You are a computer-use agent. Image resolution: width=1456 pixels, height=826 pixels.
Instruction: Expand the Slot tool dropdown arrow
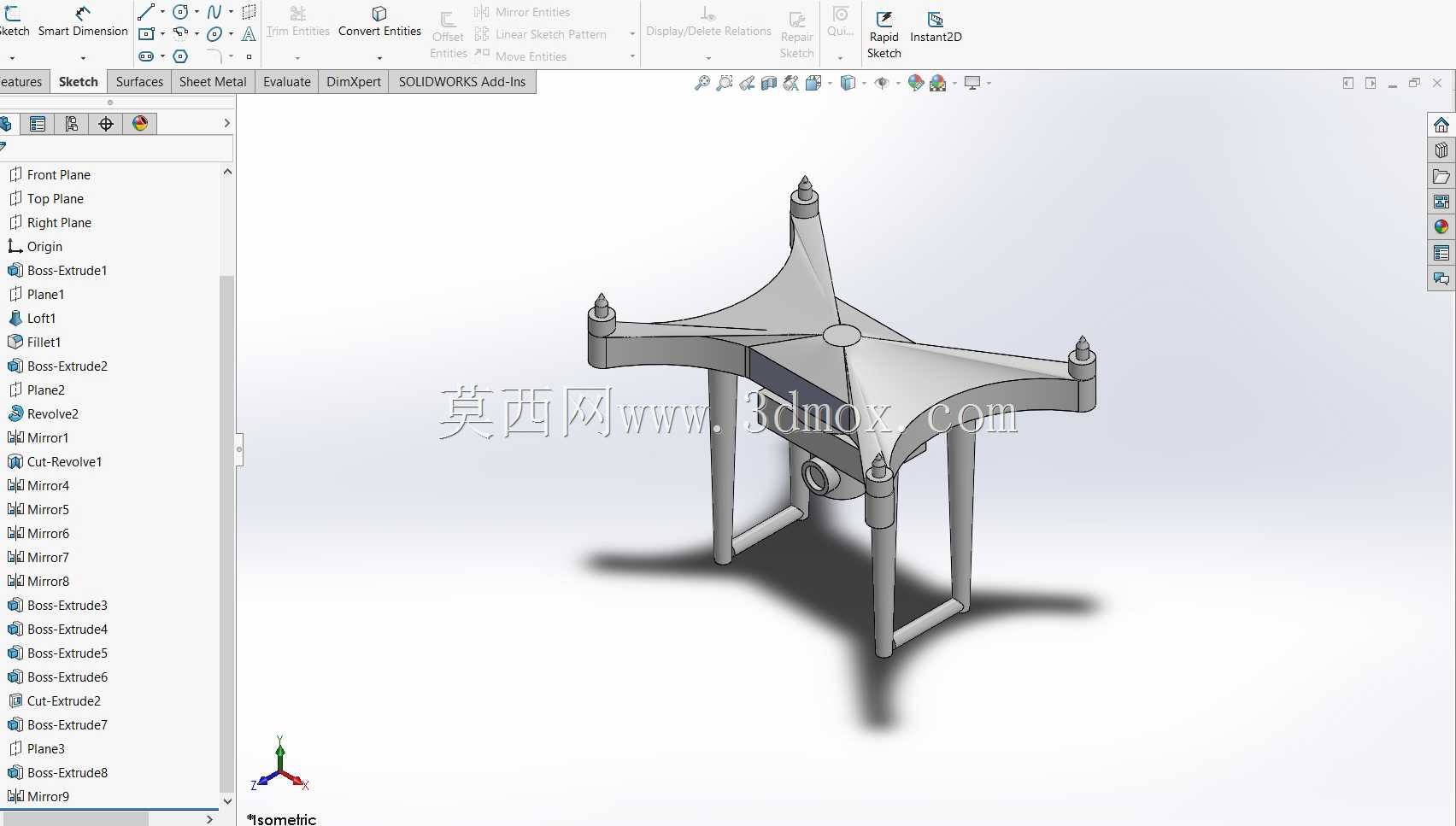click(162, 56)
